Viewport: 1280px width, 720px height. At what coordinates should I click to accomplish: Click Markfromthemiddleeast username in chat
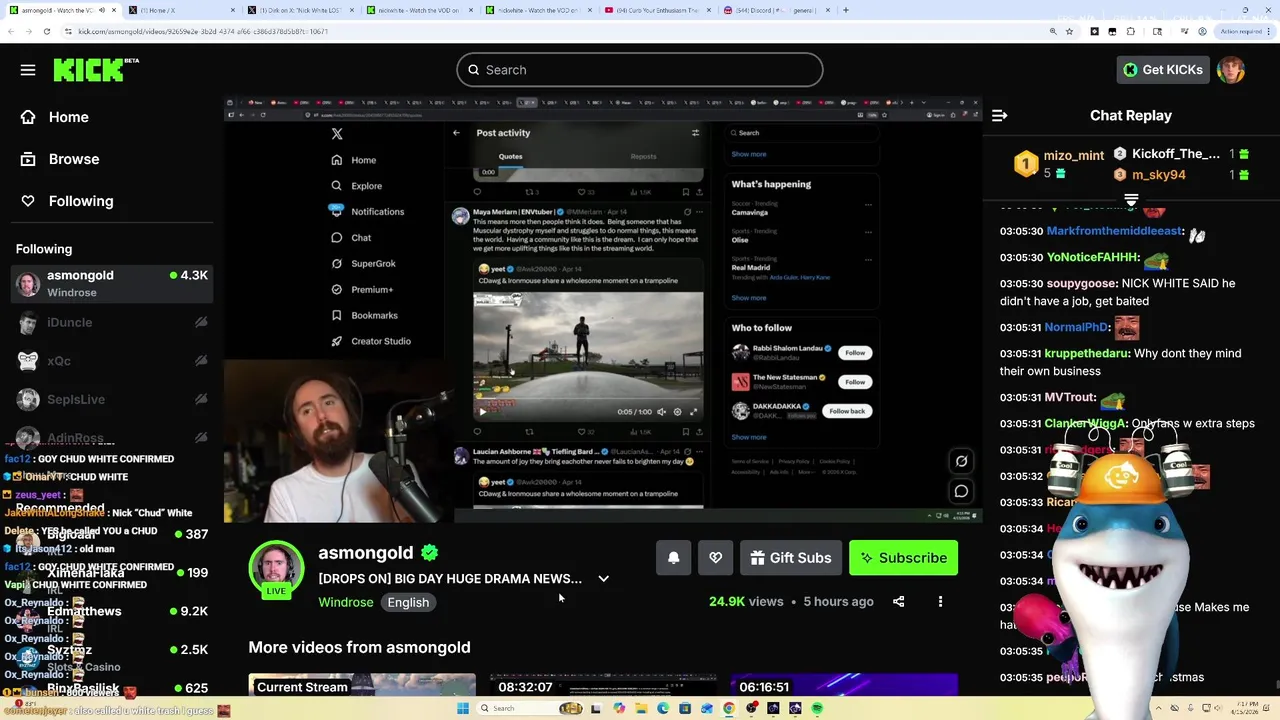pos(1114,231)
